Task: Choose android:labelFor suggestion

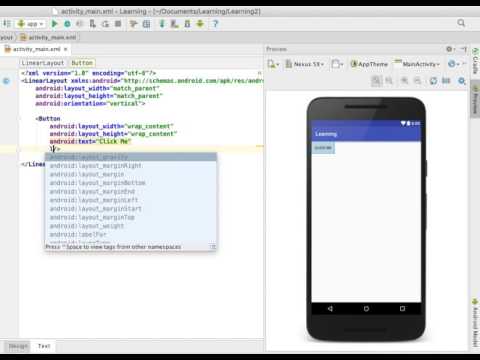Action: [131, 235]
